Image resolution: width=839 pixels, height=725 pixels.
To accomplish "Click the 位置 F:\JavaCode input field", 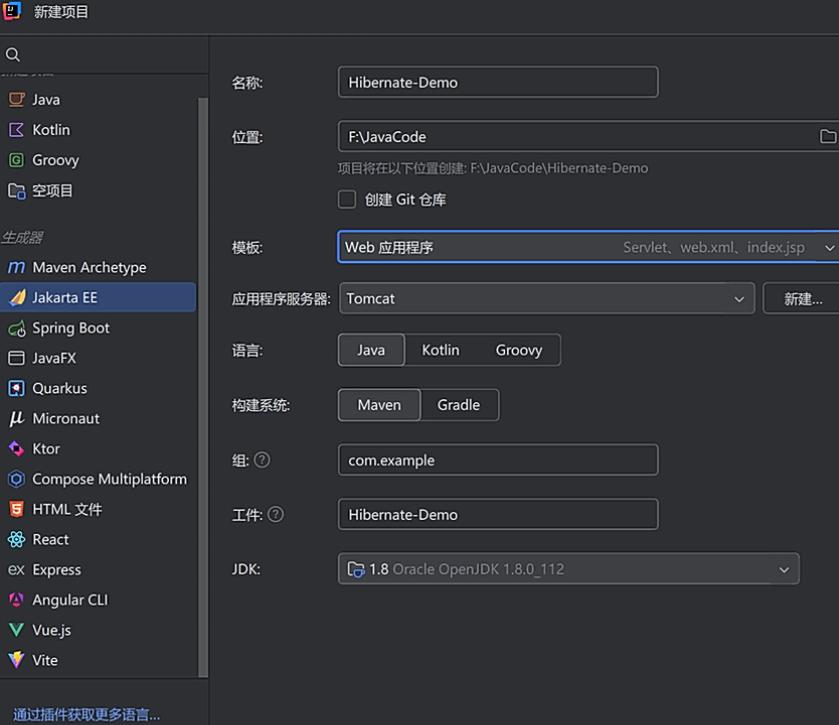I will 588,136.
